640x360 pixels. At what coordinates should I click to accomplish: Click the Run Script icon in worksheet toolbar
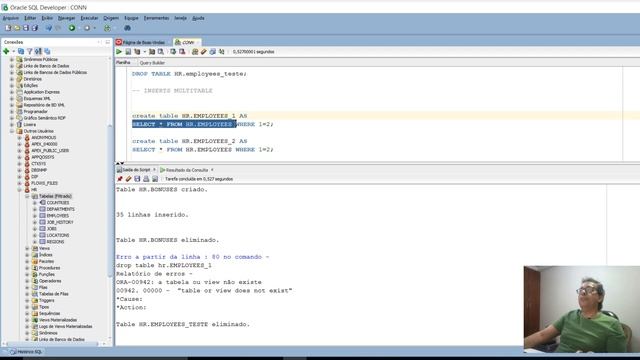click(x=128, y=52)
